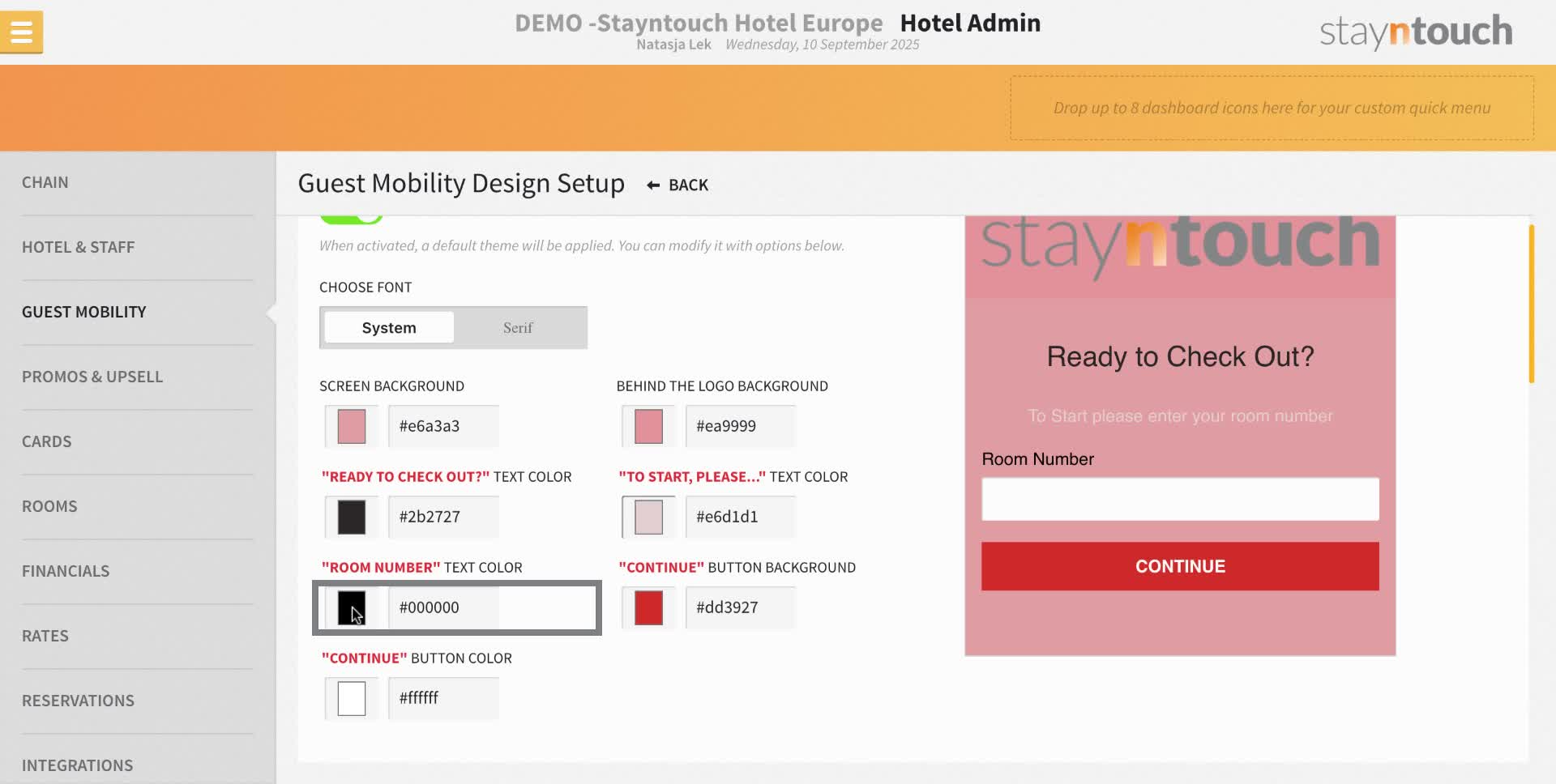Open Continue button color white swatch

tap(352, 698)
